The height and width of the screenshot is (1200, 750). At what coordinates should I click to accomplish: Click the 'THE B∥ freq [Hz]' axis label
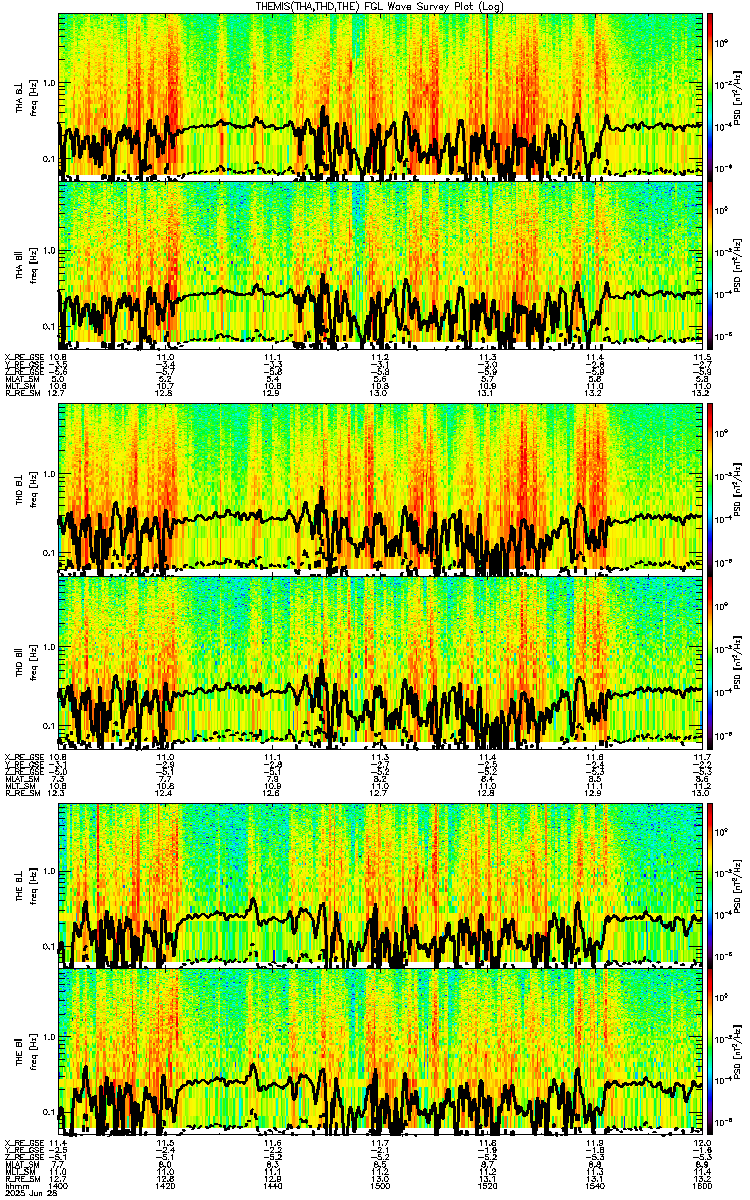click(x=26, y=1053)
